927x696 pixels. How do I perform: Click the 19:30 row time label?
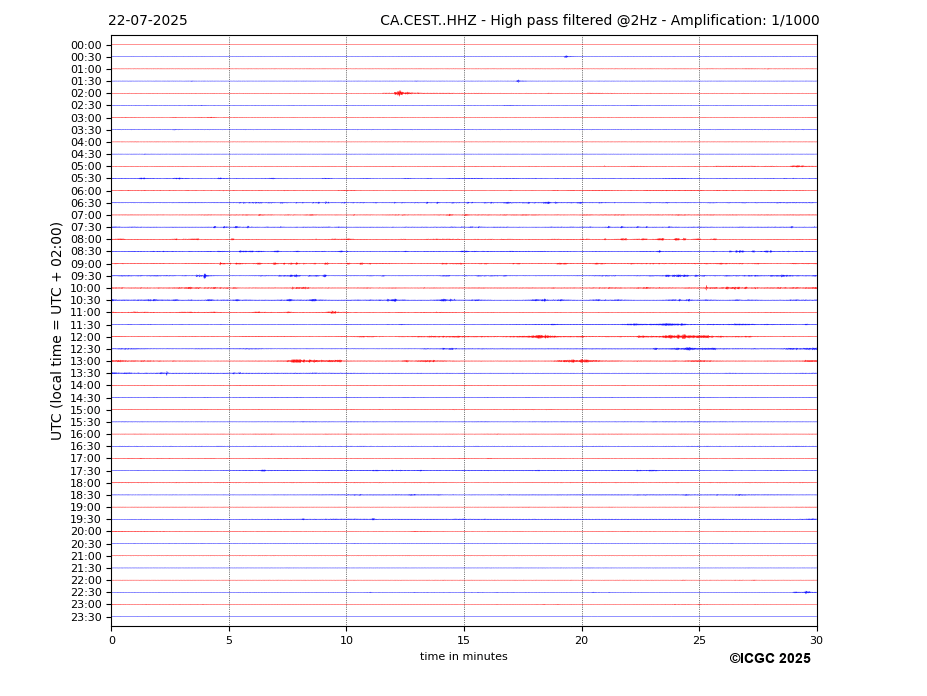coord(86,520)
